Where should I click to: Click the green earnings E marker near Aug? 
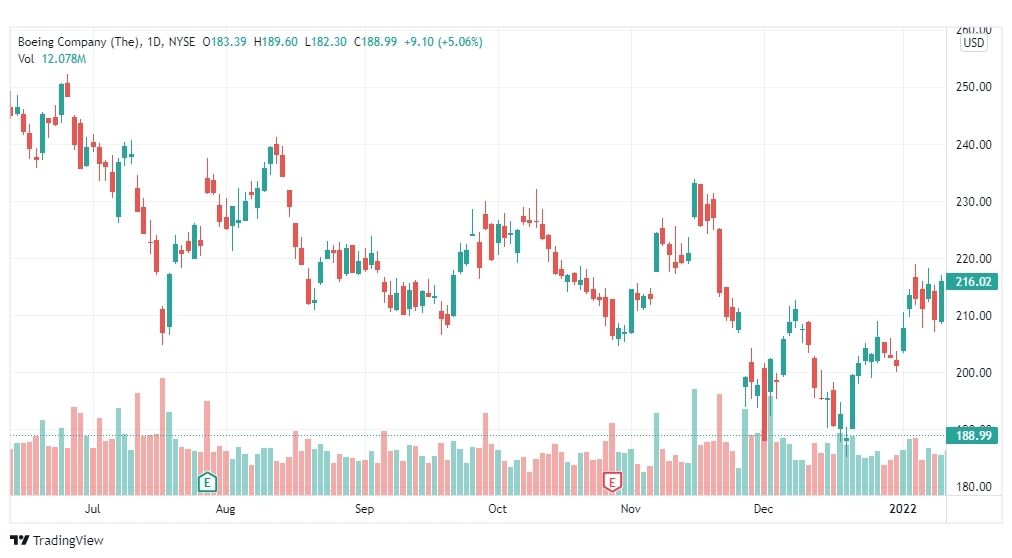coord(207,481)
